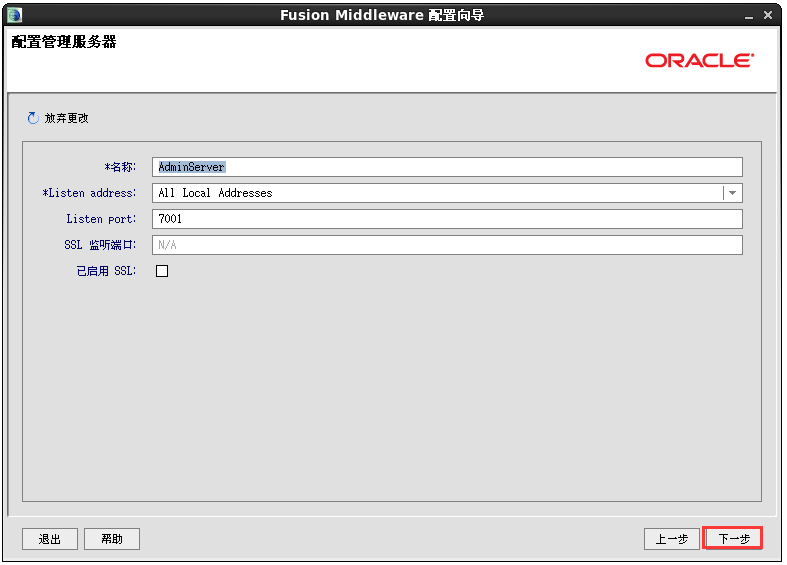Click the Oracle logo
Viewport: 787px width, 565px height.
(699, 60)
